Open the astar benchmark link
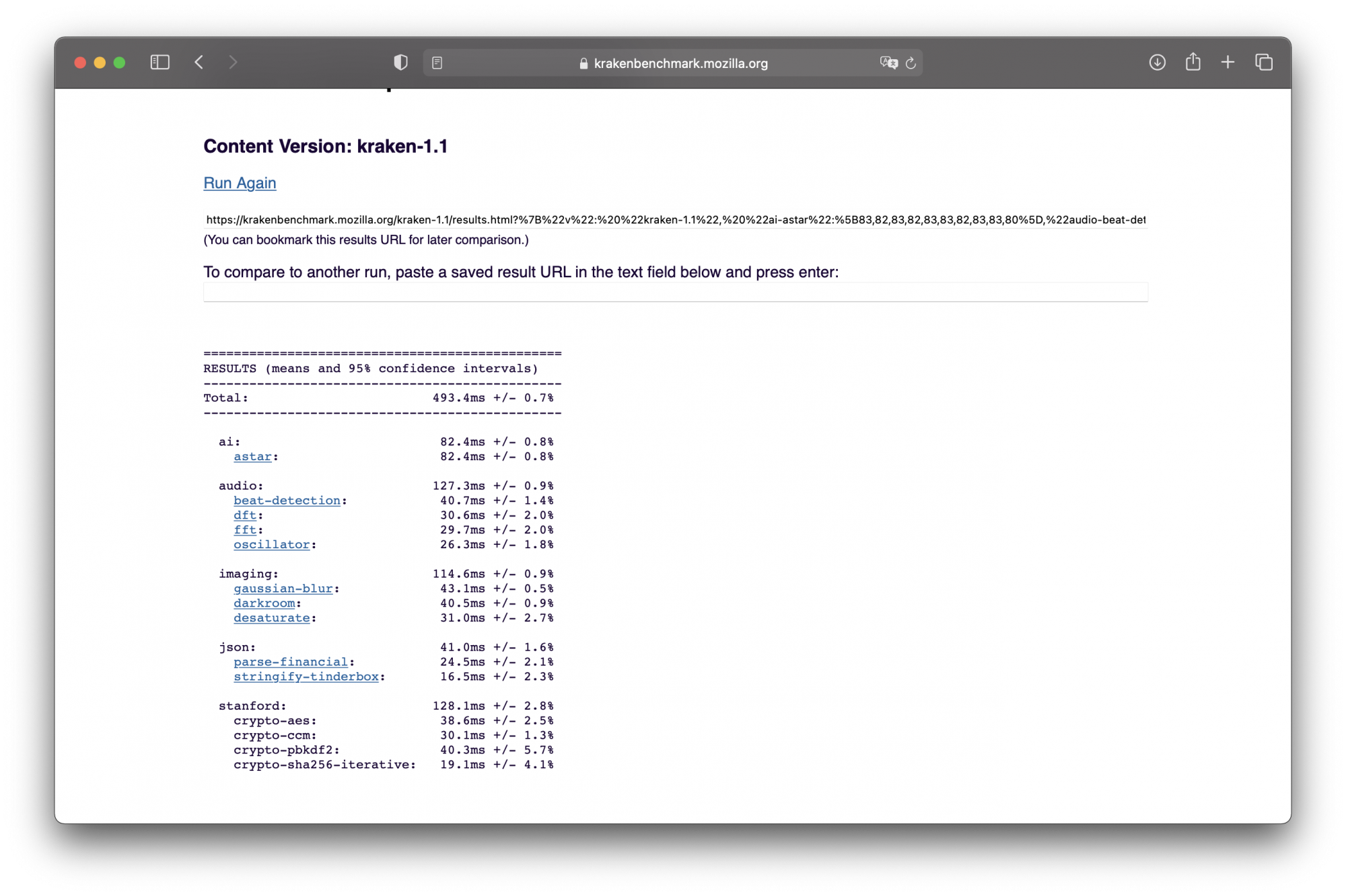 (x=252, y=457)
